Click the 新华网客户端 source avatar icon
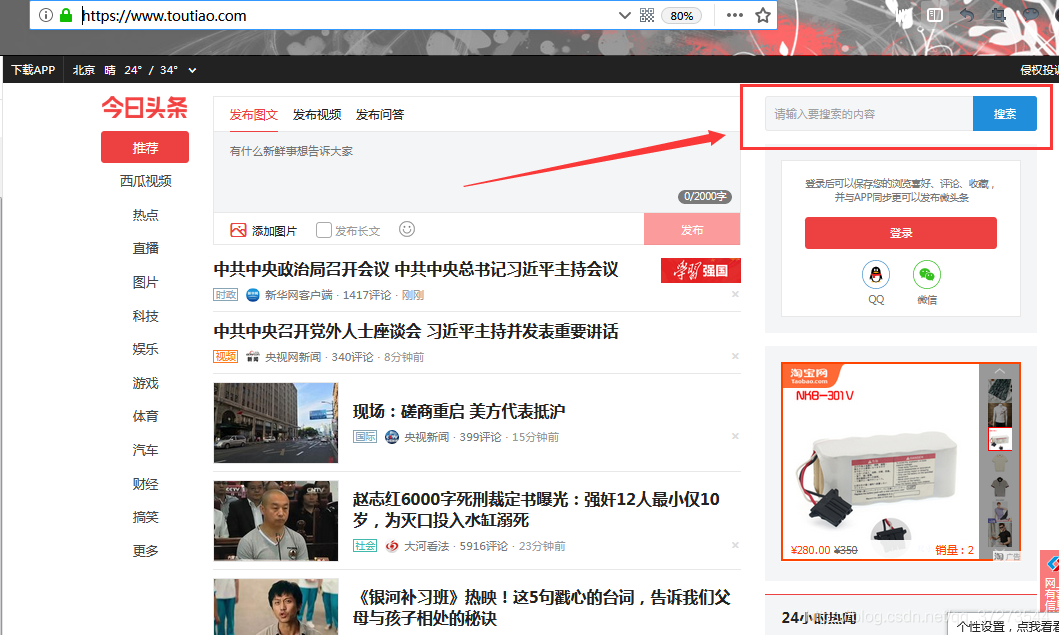 (x=253, y=295)
